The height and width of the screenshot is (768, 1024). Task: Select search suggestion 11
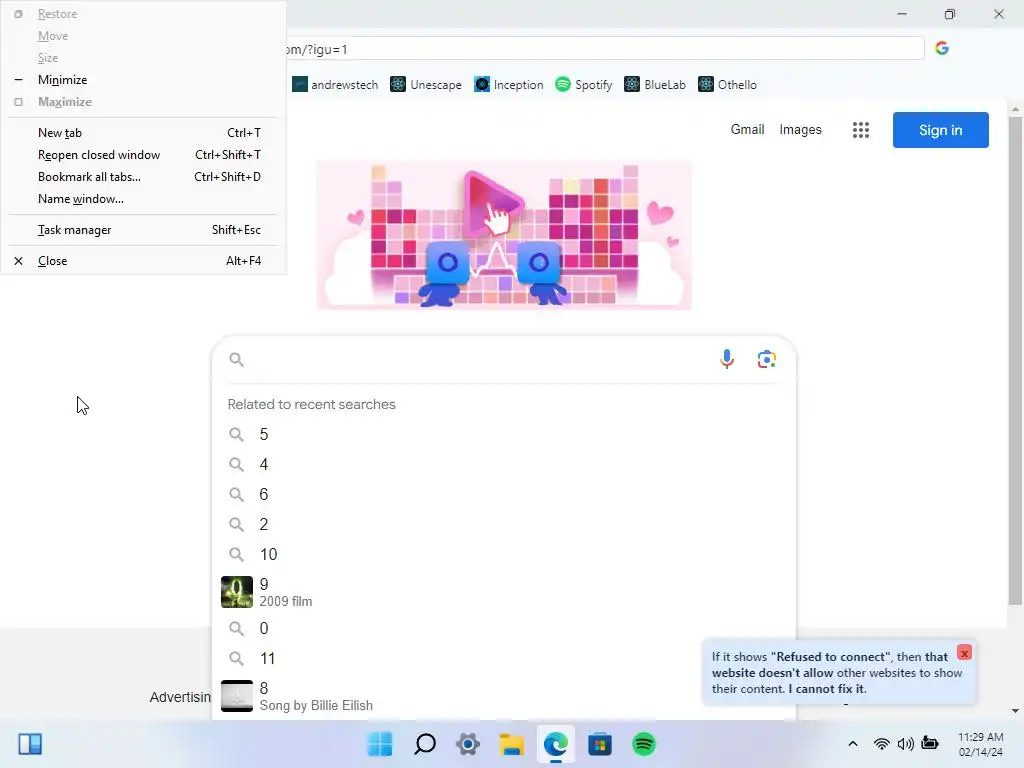pos(504,658)
